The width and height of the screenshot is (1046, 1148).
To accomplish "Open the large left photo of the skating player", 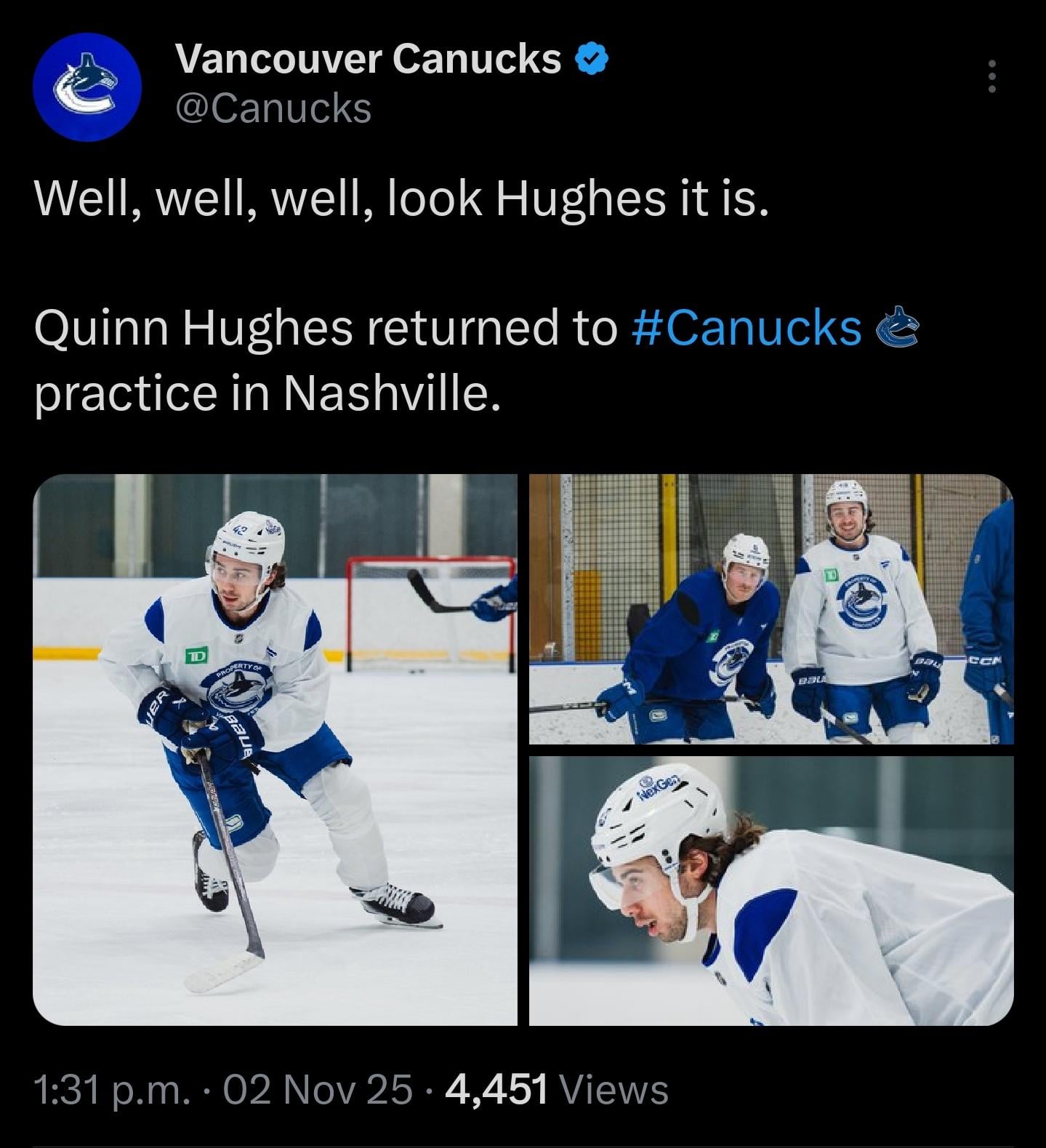I will coord(275,749).
